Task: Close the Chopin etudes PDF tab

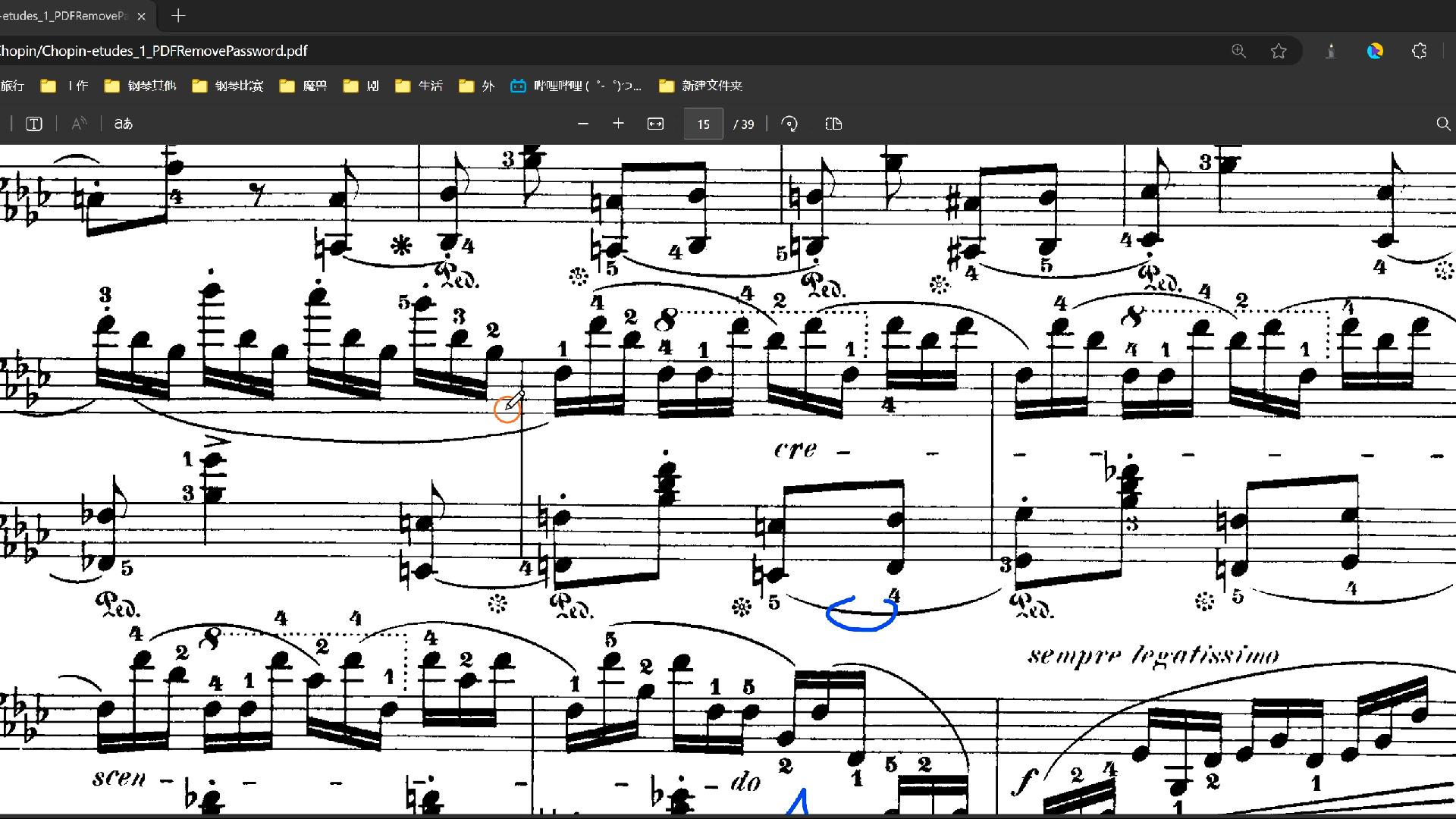Action: pyautogui.click(x=141, y=16)
